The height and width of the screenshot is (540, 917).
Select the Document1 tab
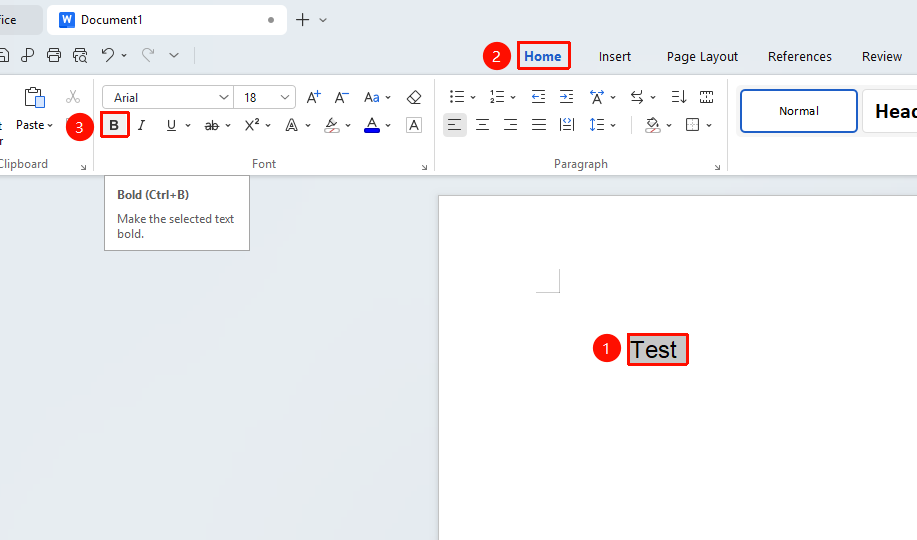(x=167, y=20)
